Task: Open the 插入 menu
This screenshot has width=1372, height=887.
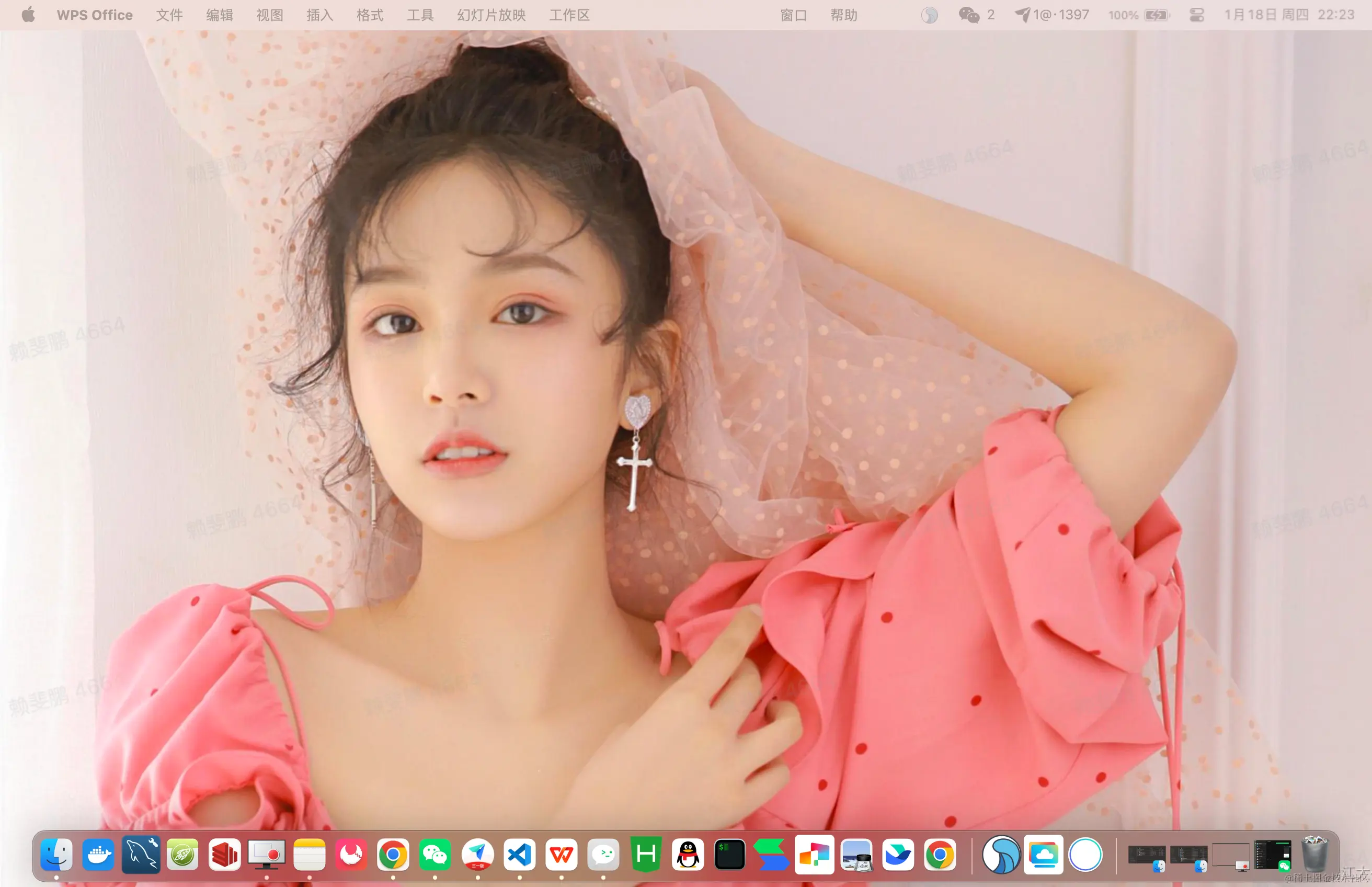Action: (319, 15)
